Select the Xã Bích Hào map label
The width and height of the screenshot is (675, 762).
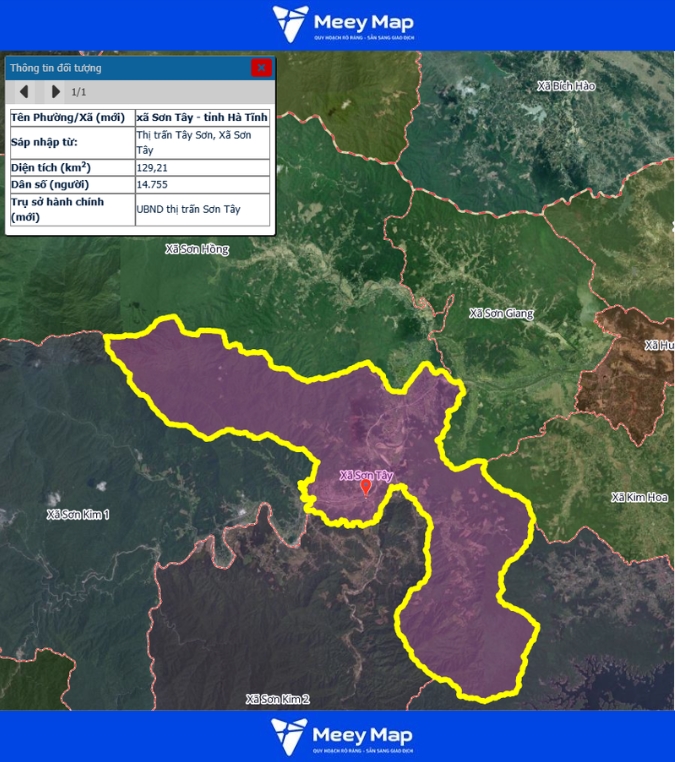pyautogui.click(x=566, y=86)
